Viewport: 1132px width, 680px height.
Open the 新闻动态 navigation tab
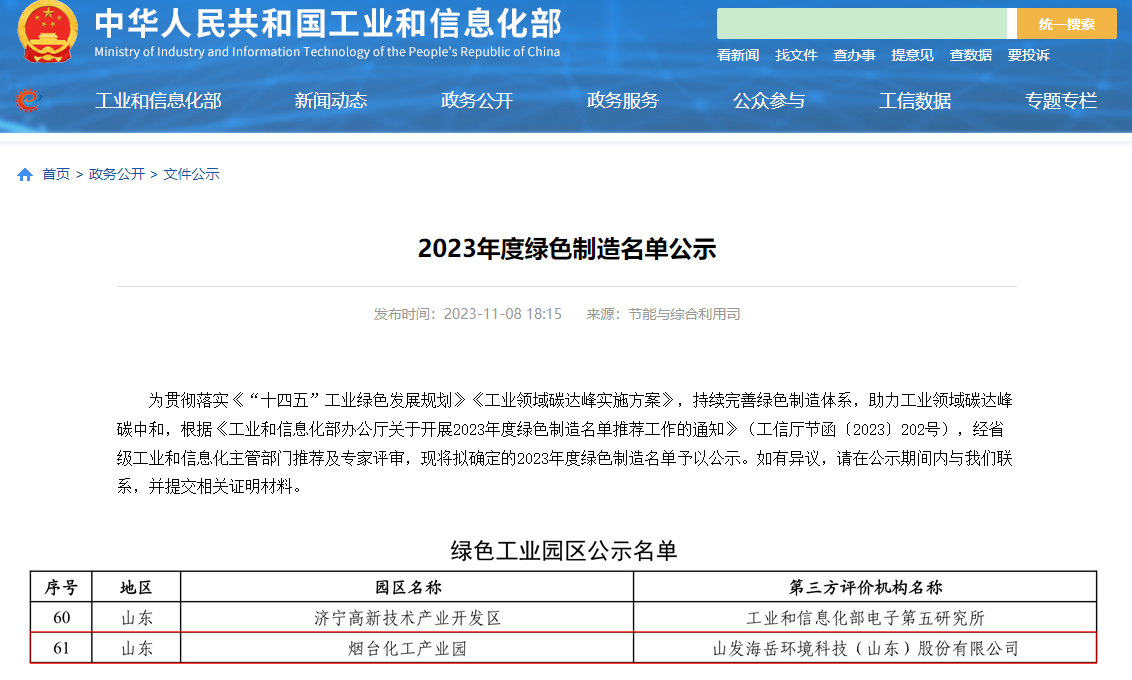tap(331, 101)
